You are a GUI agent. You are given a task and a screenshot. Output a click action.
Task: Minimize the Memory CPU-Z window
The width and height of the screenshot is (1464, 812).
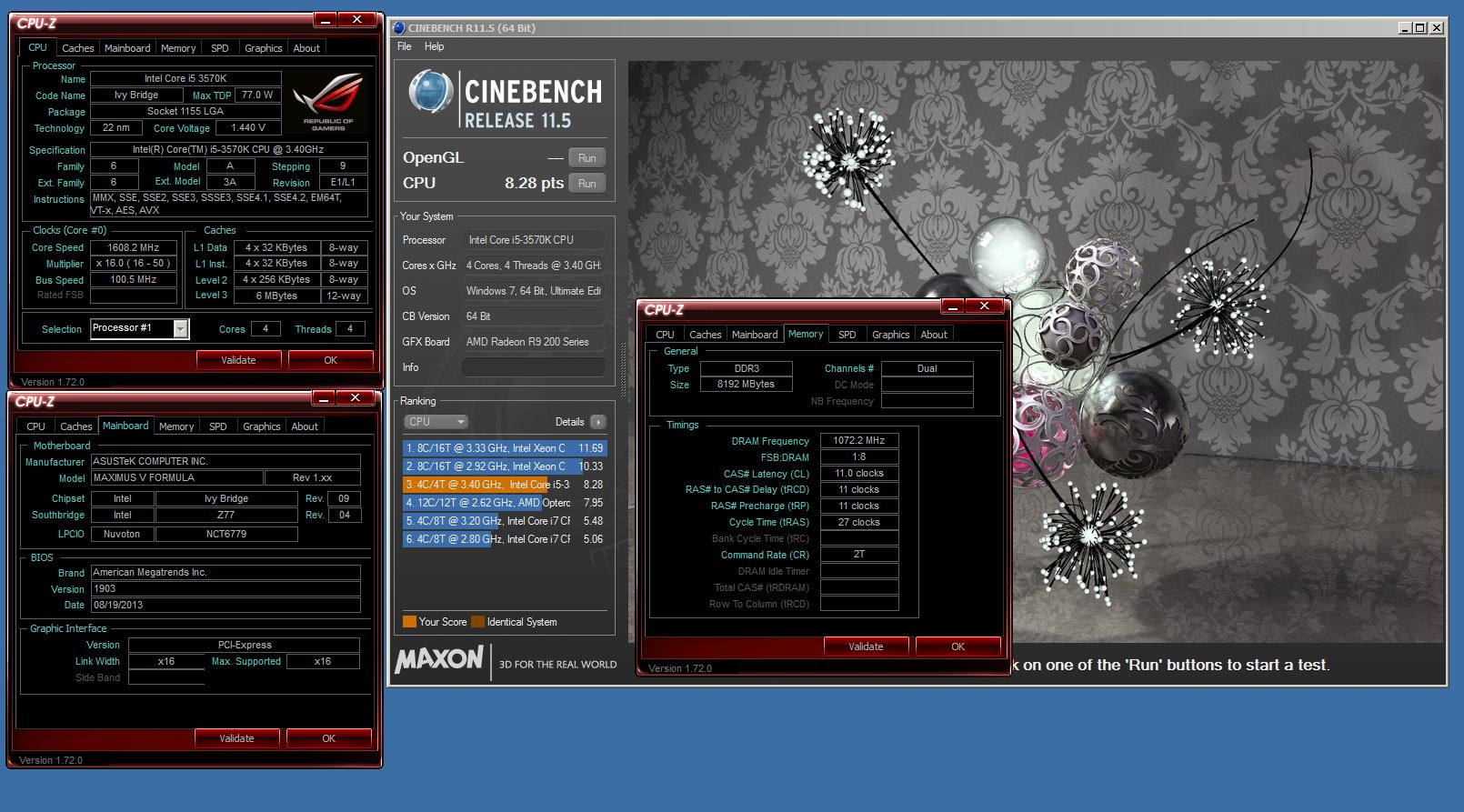(953, 306)
